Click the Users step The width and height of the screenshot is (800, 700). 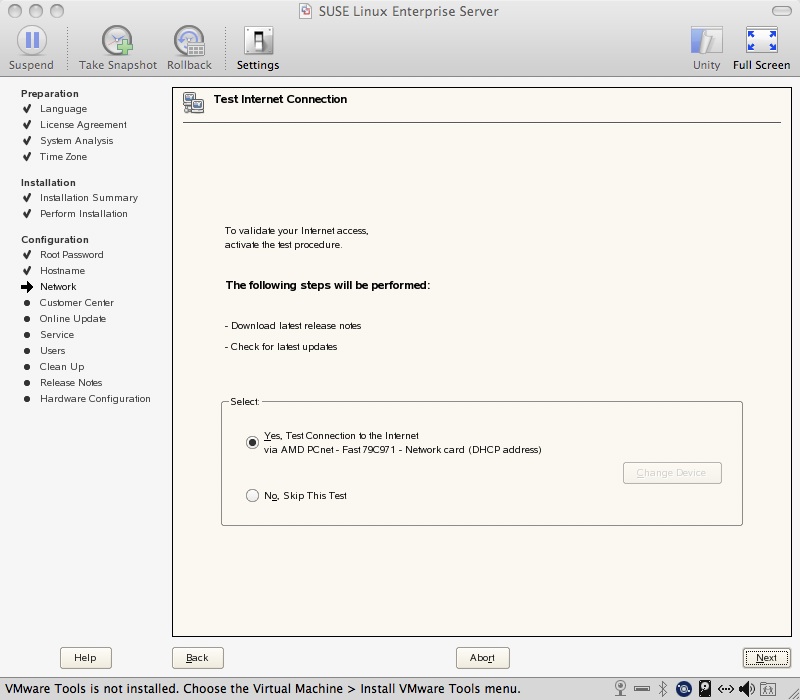tap(53, 351)
